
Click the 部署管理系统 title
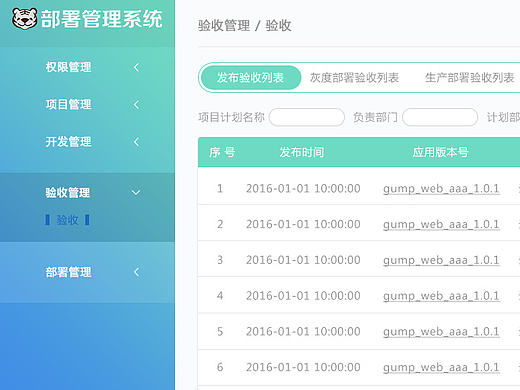[x=102, y=19]
